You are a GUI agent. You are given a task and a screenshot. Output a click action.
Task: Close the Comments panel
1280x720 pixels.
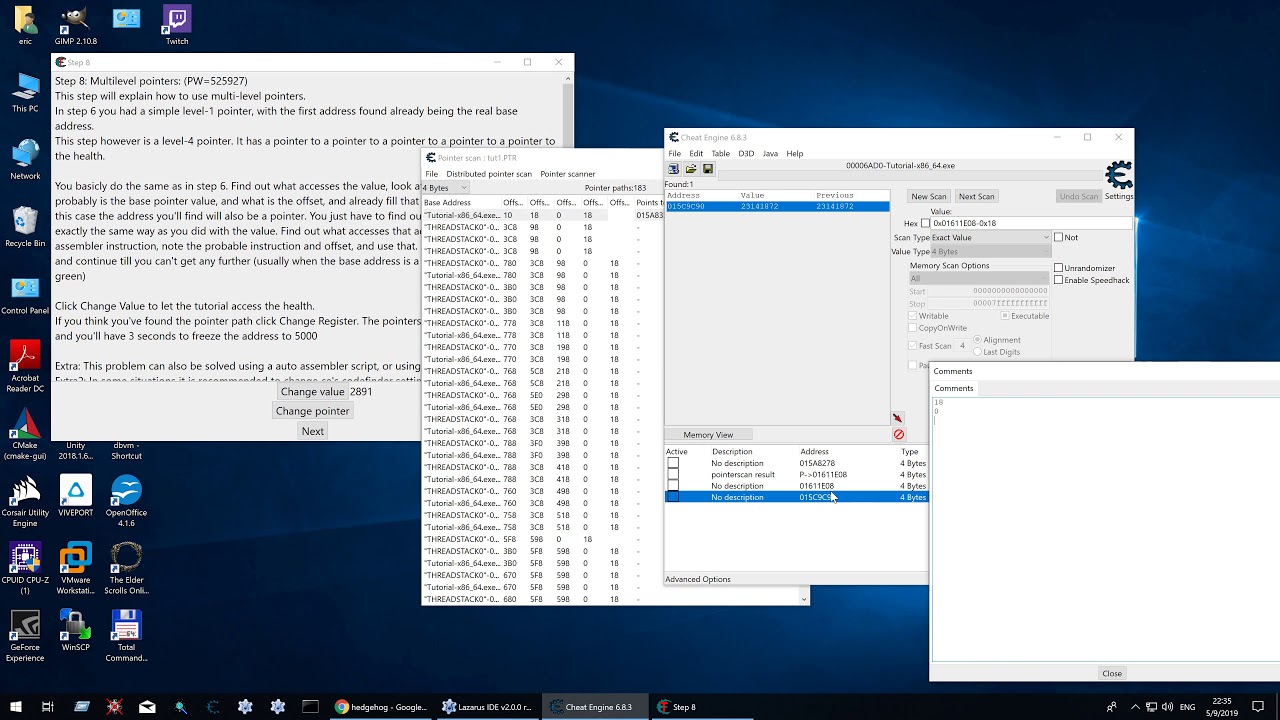coord(1112,673)
